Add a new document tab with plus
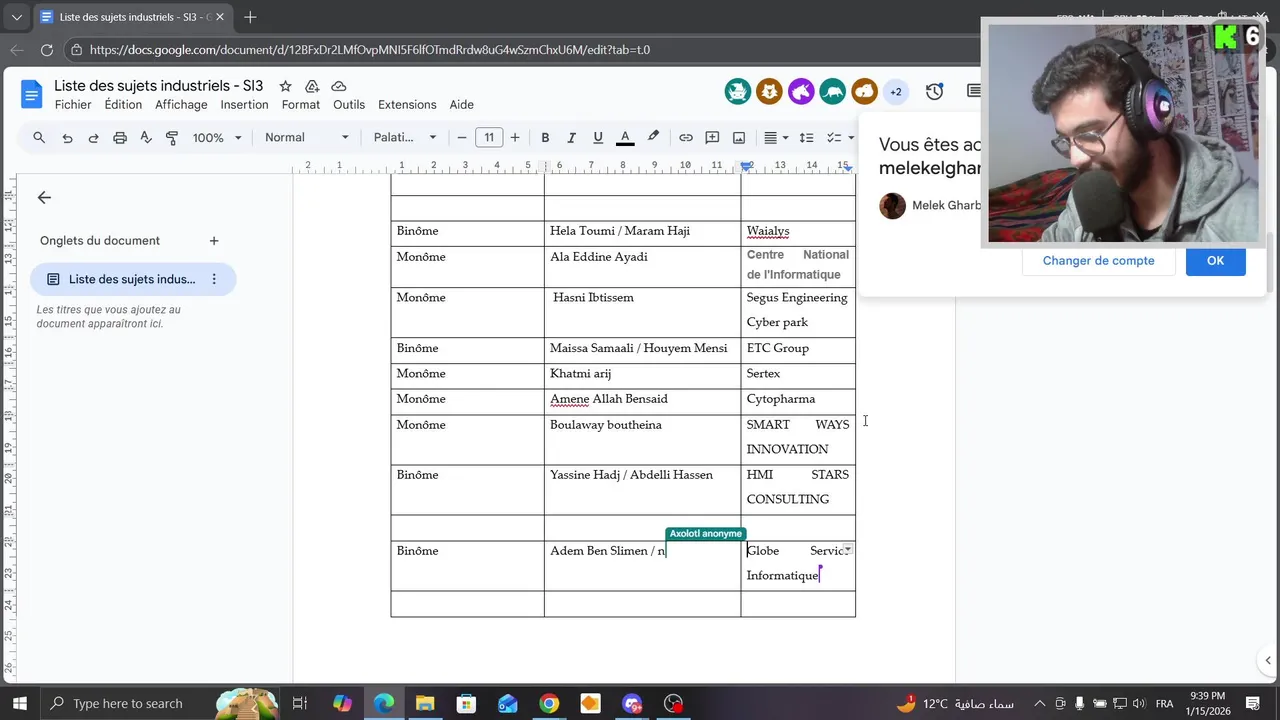Screen dimensions: 1280x720 coord(214,240)
